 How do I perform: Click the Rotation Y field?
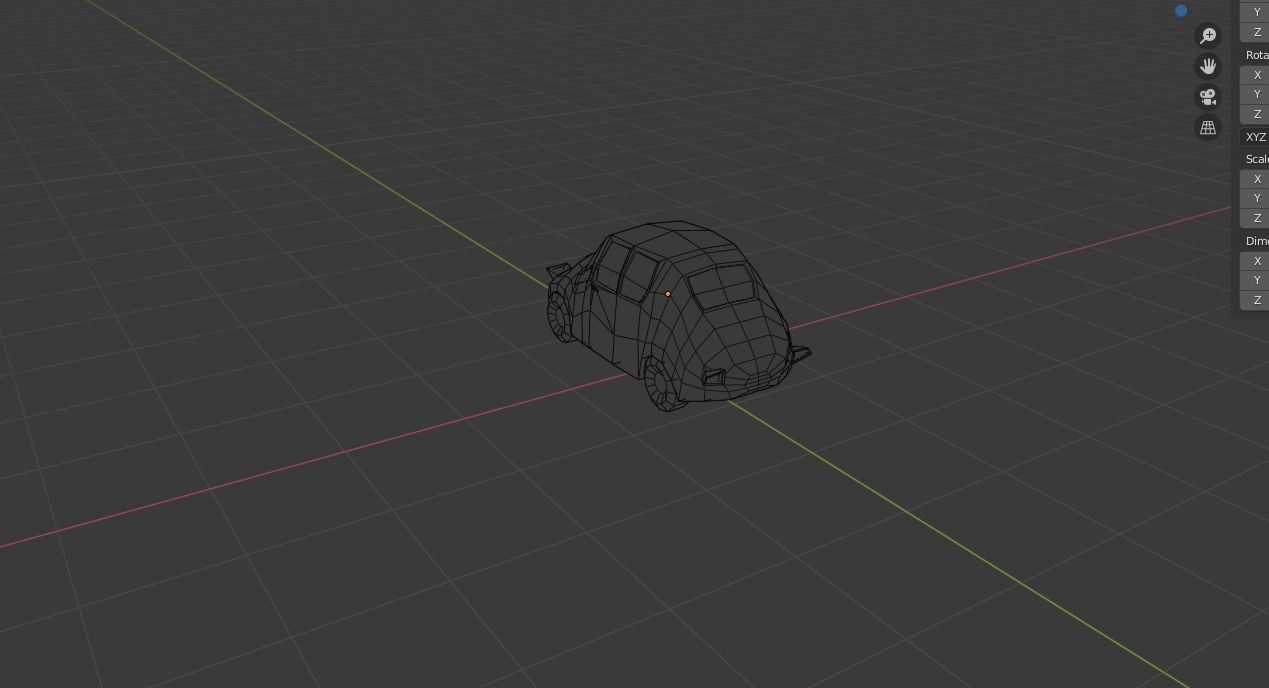coord(1255,94)
